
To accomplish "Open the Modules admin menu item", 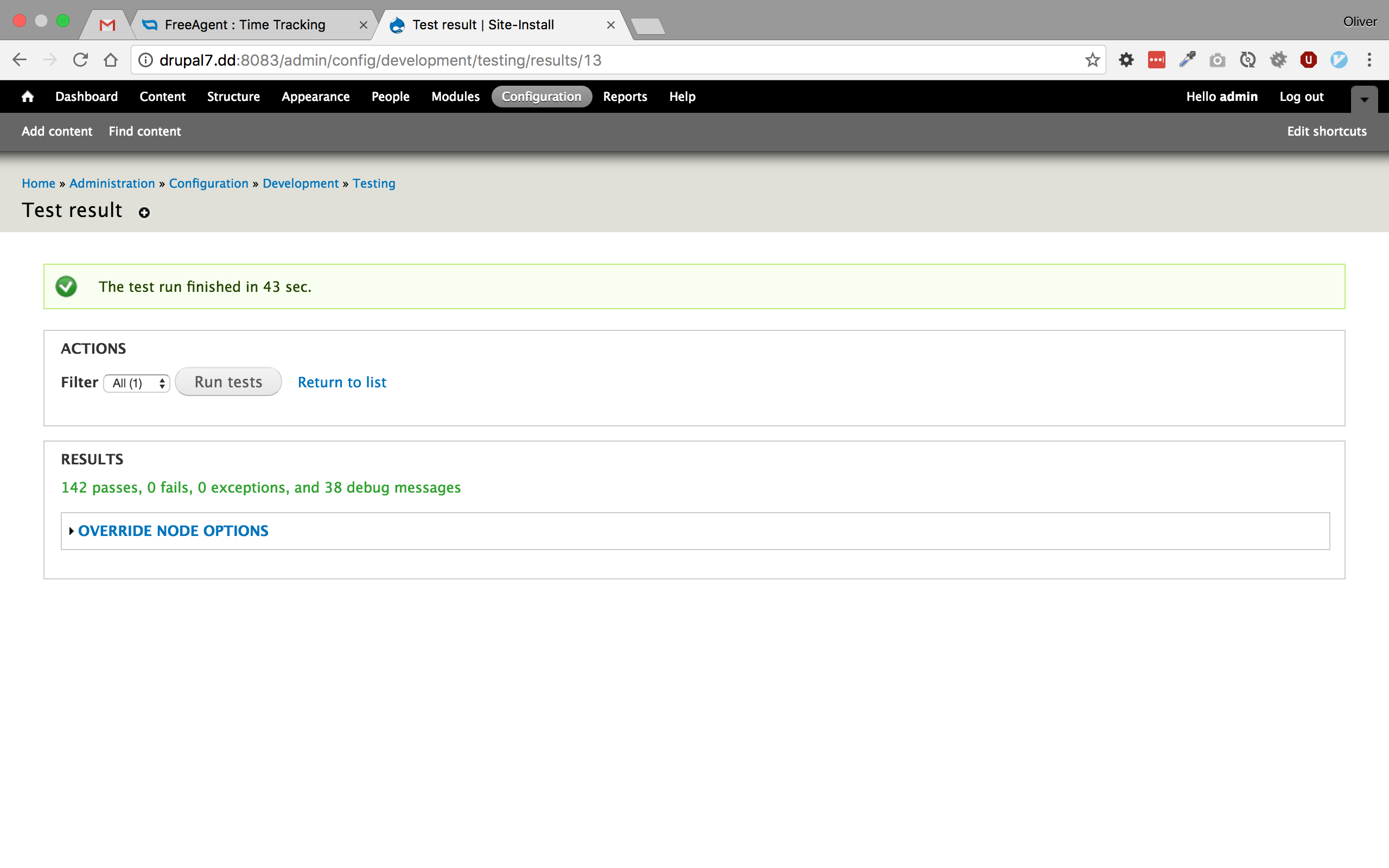I will (455, 97).
